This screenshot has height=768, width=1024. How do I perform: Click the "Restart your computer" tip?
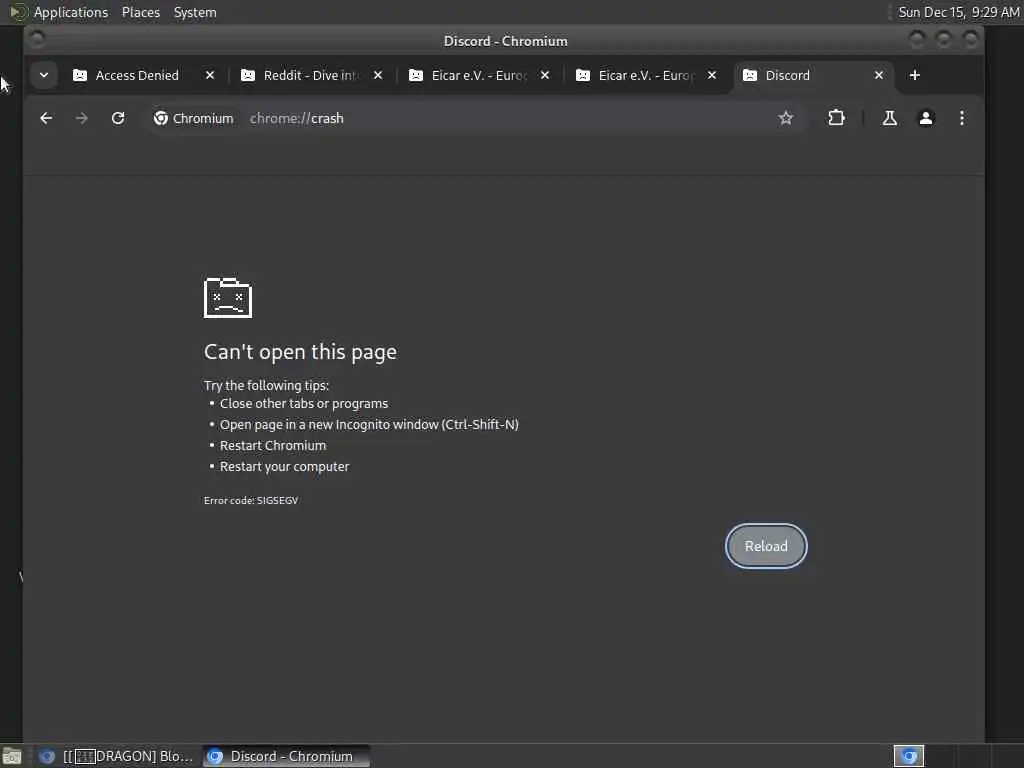click(x=284, y=466)
